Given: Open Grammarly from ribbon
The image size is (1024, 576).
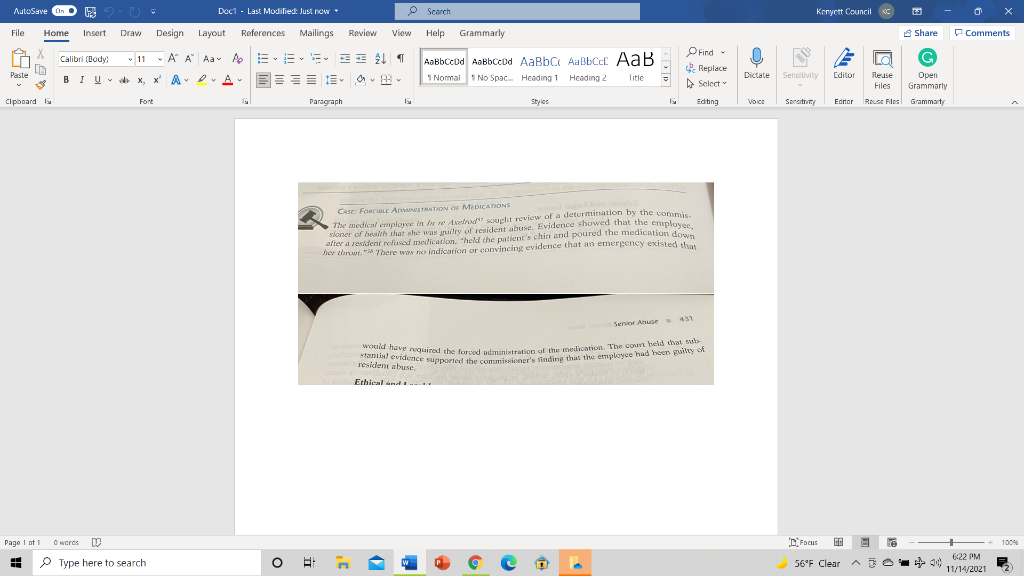Looking at the screenshot, I should [927, 68].
